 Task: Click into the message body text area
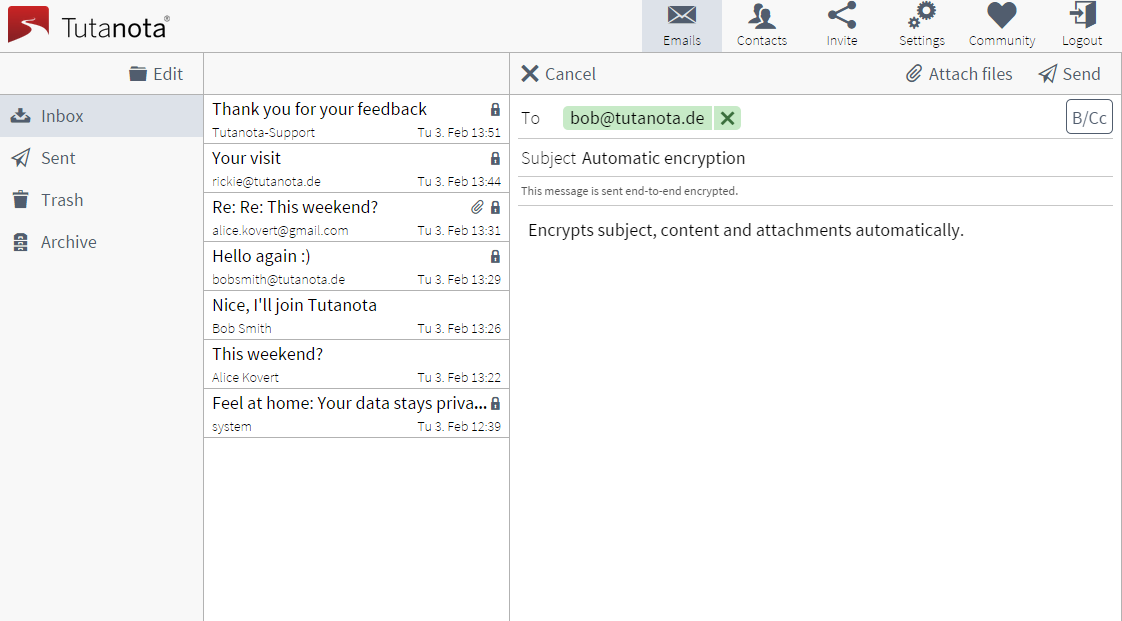[815, 400]
